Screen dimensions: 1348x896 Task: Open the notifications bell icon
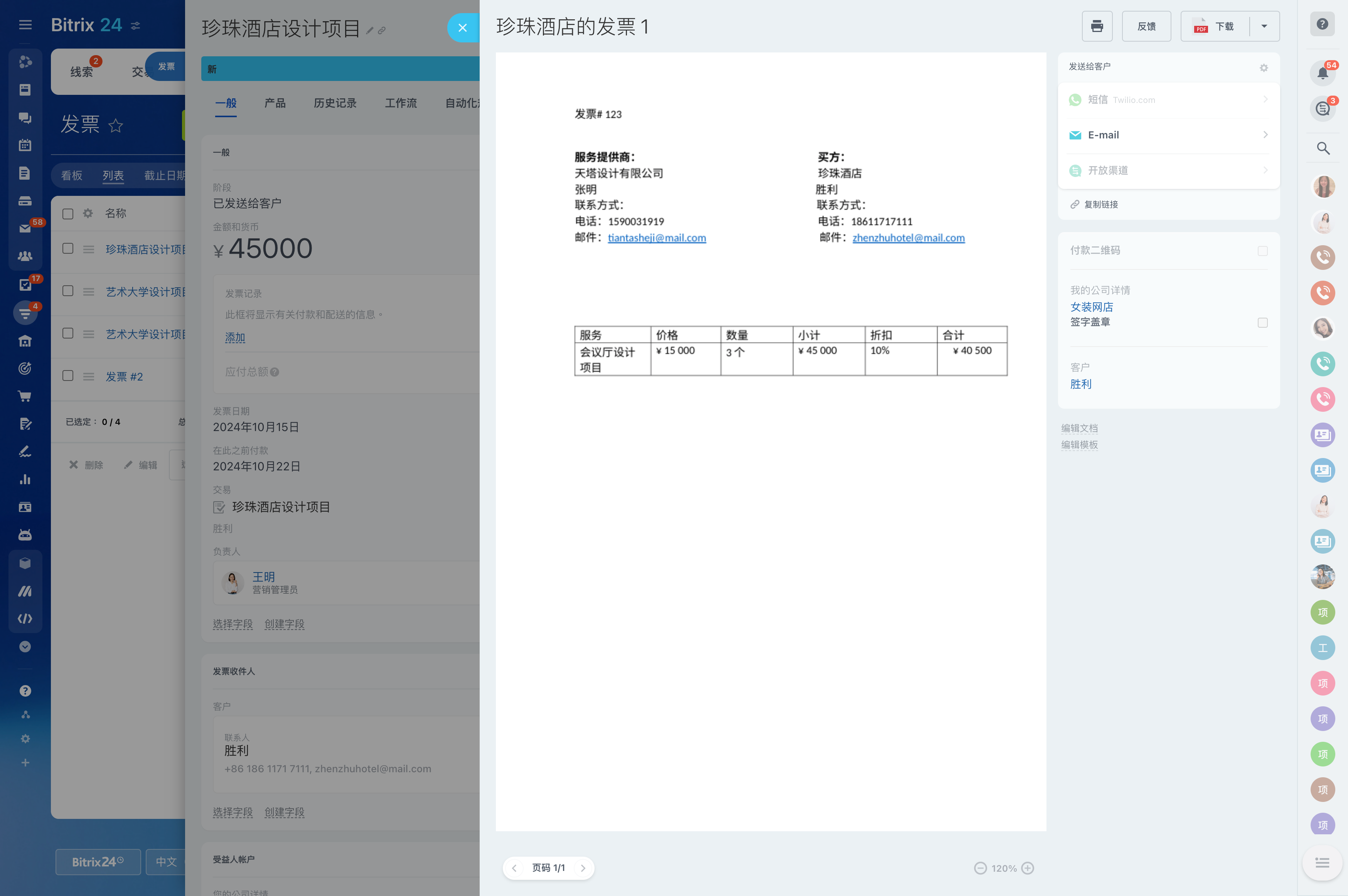[x=1322, y=73]
